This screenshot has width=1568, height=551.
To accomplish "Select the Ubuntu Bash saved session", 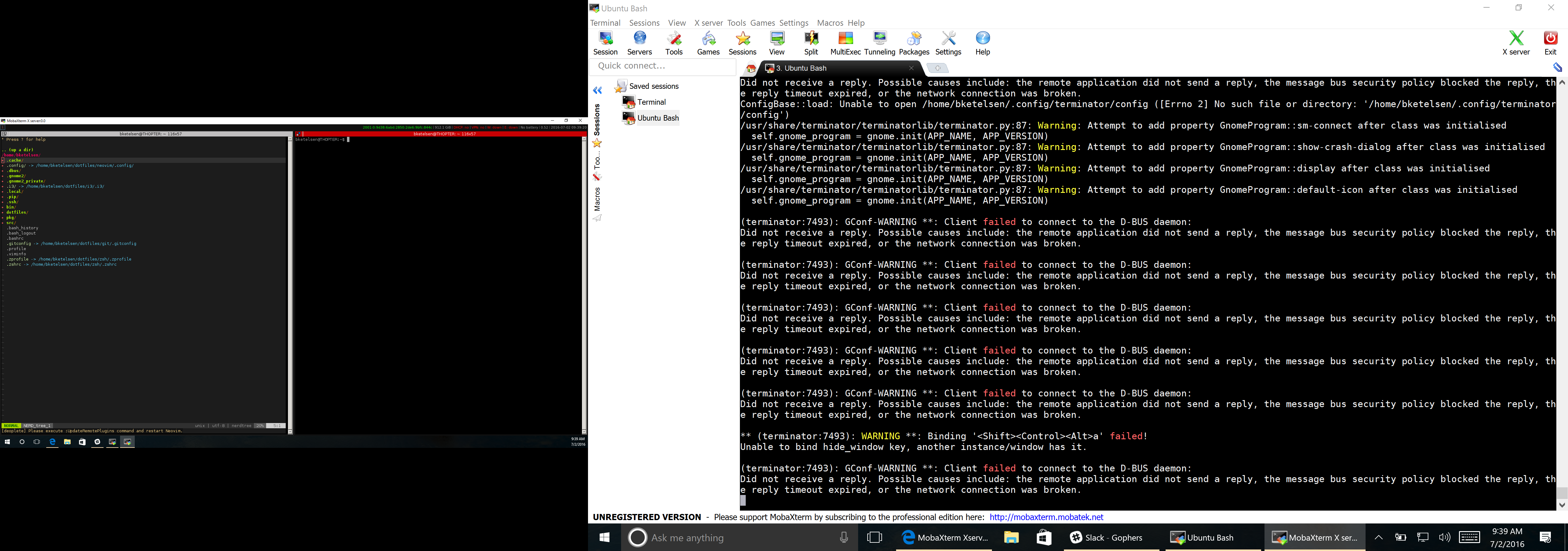I will 658,118.
